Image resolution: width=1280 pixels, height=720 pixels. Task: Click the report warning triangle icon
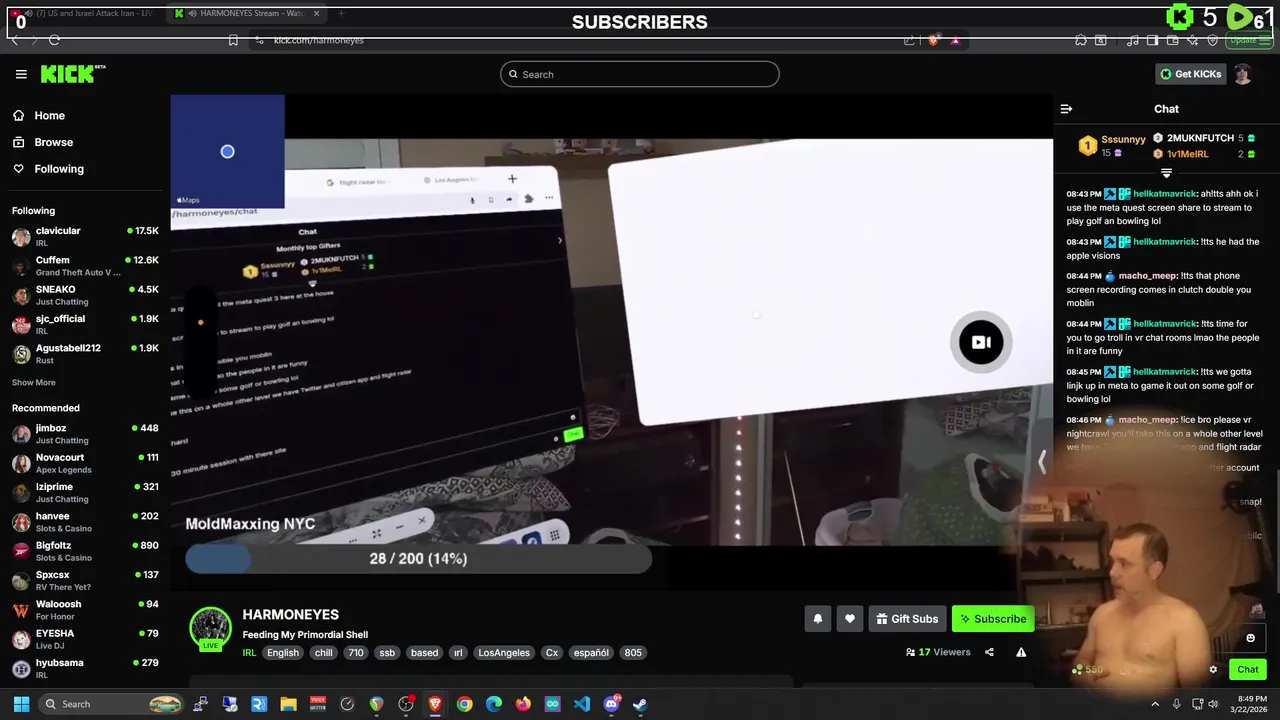(1021, 652)
